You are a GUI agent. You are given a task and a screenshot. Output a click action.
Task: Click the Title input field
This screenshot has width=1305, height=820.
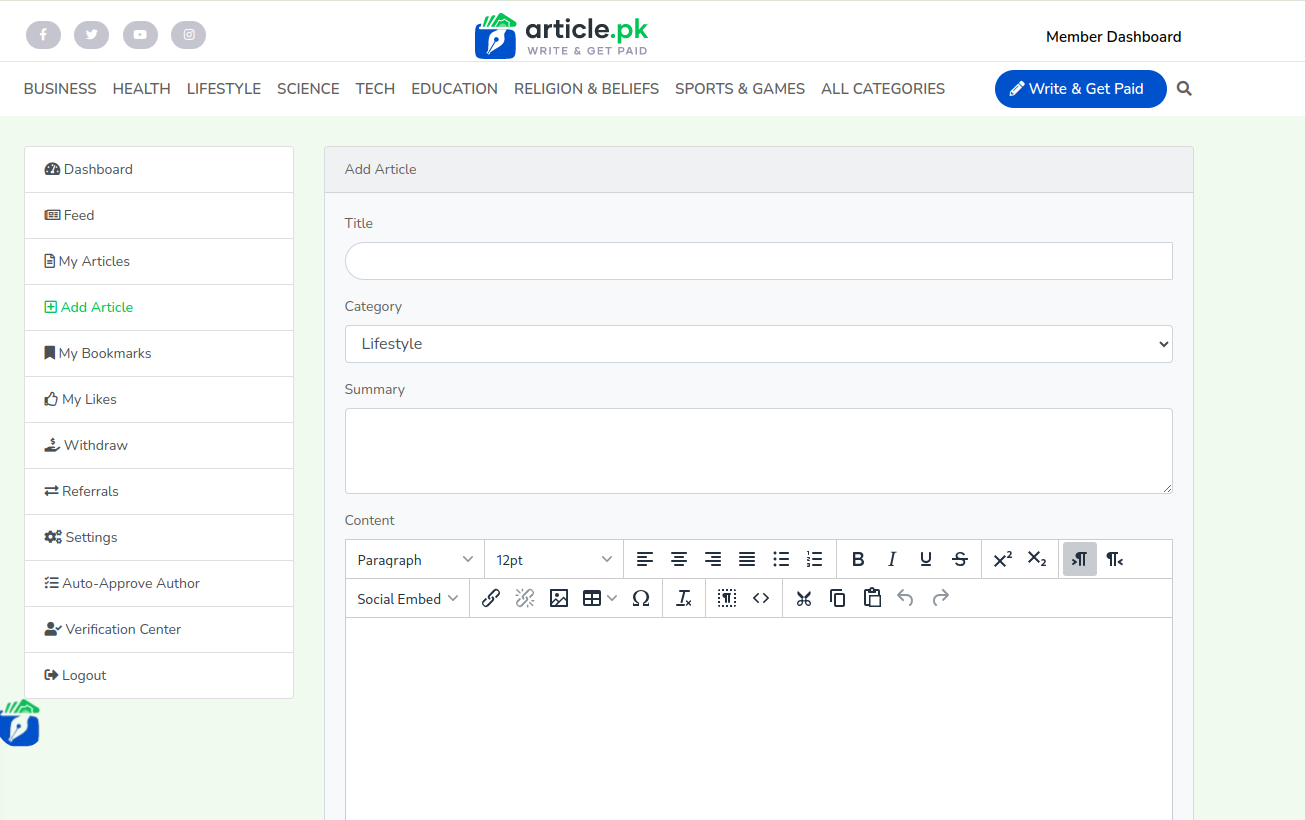[x=758, y=261]
